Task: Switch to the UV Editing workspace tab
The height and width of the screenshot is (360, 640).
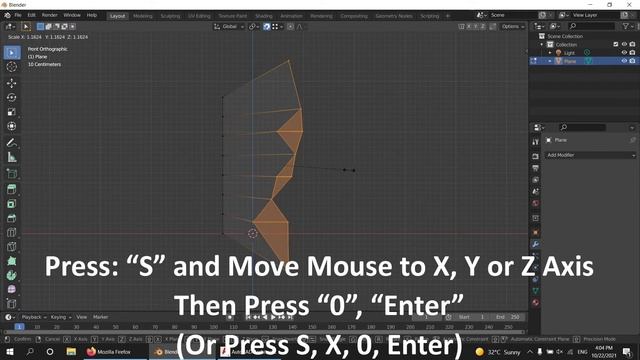Action: point(199,16)
